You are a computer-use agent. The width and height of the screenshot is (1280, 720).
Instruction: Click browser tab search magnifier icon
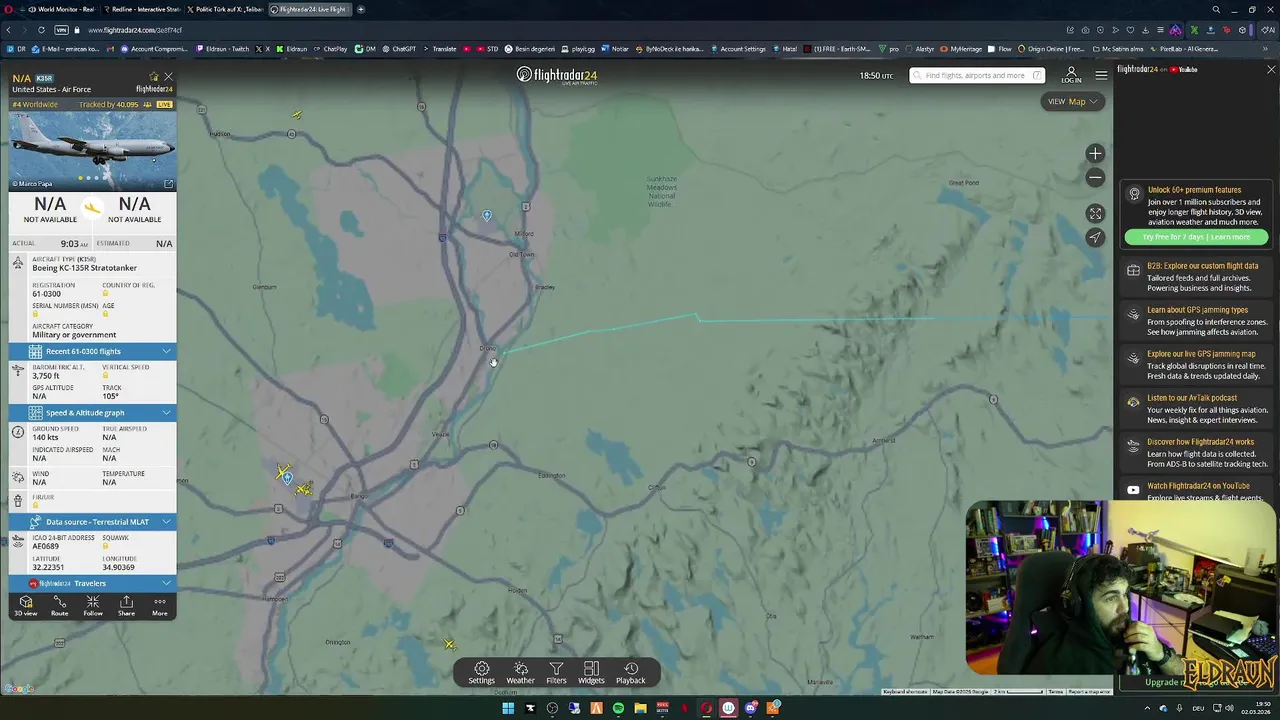click(1216, 9)
